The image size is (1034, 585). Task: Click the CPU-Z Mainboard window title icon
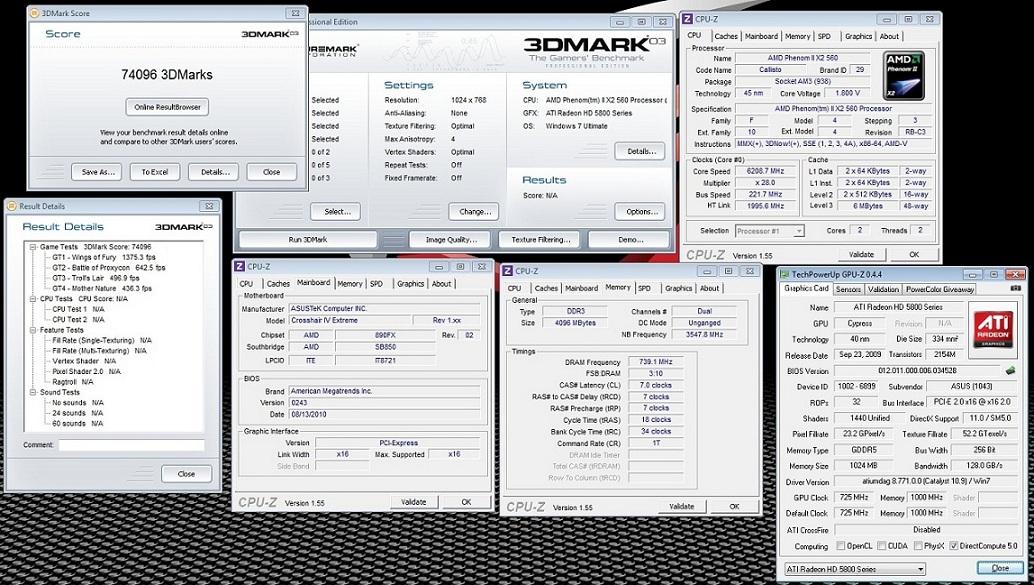click(239, 266)
